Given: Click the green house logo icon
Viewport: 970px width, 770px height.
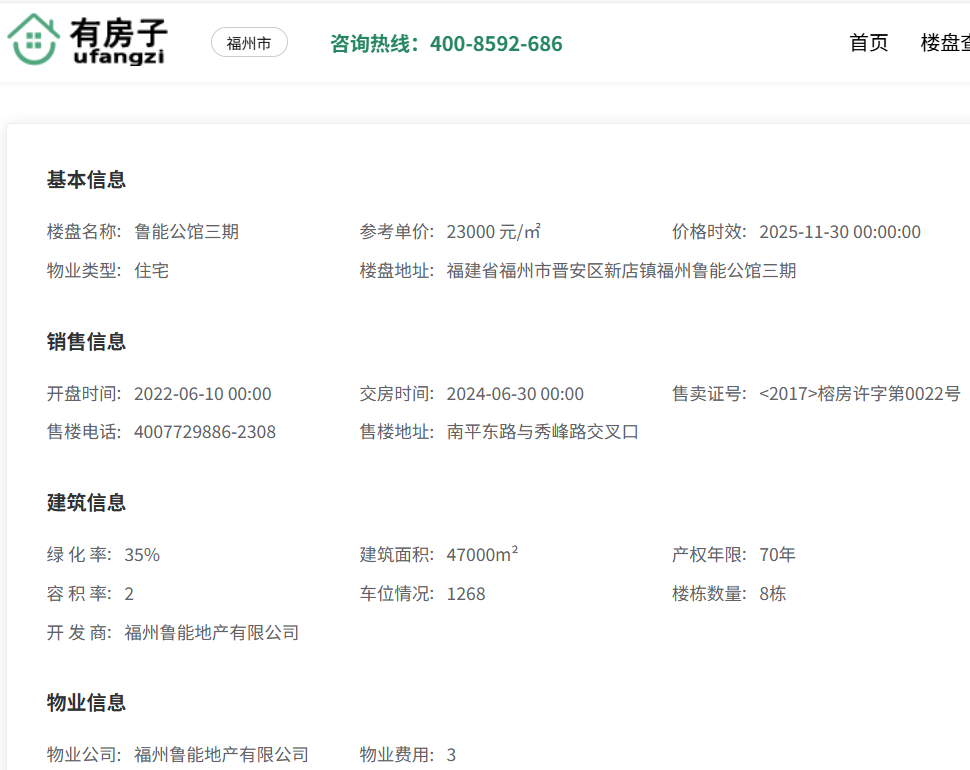Looking at the screenshot, I should [x=34, y=40].
